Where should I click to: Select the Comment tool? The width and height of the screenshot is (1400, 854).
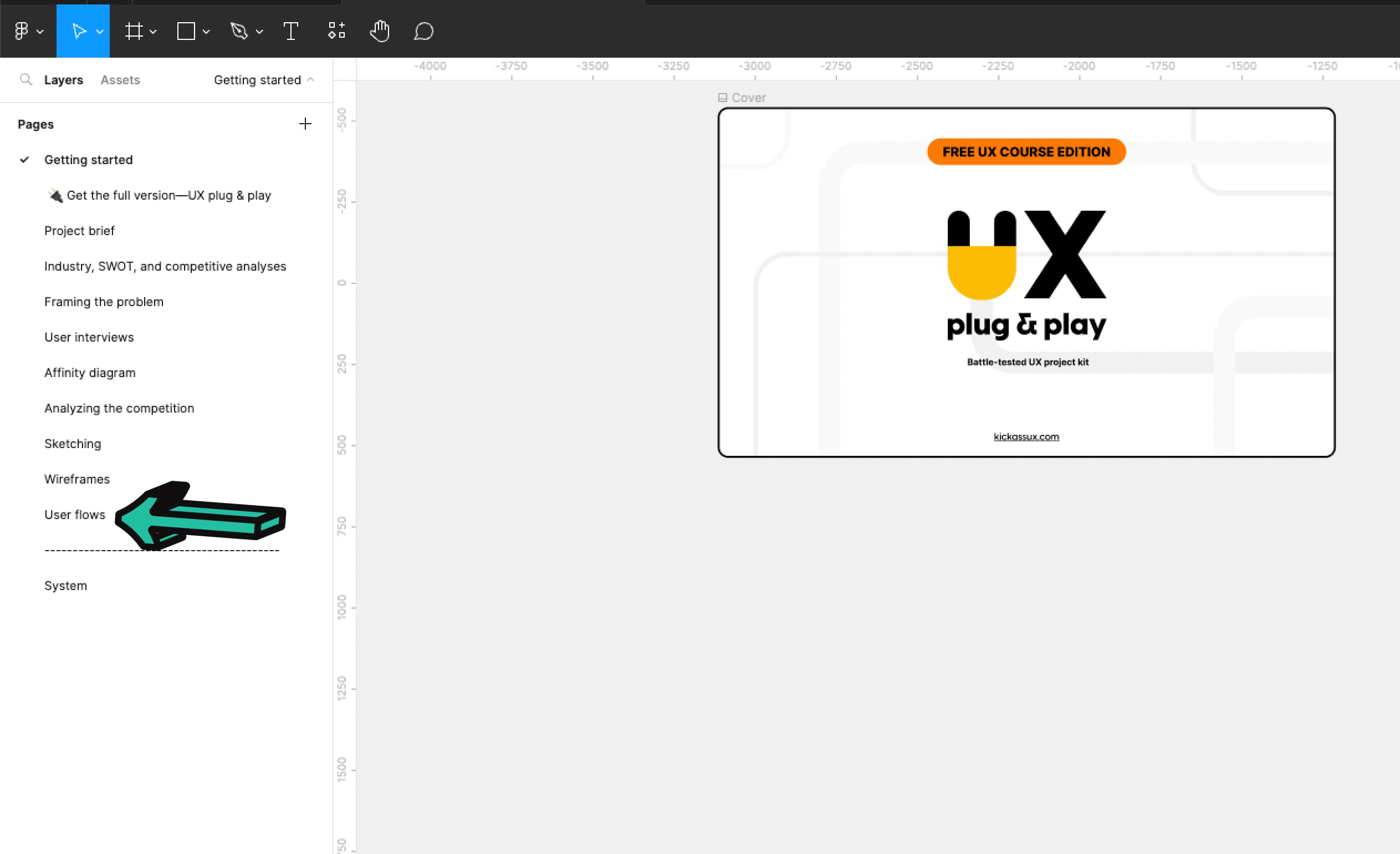click(424, 31)
